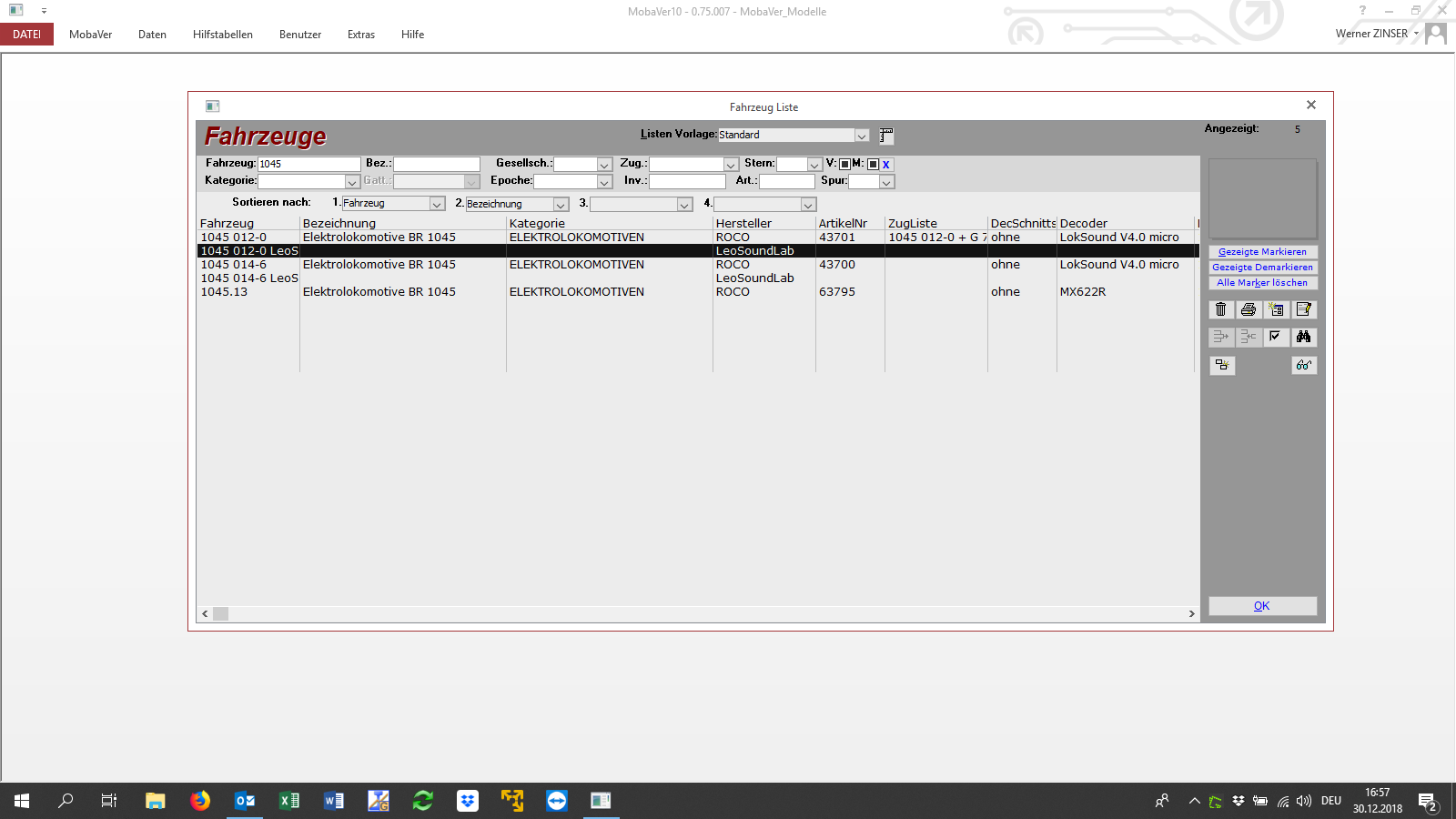Open Dropbox from the taskbar
The image size is (1456, 819).
[x=468, y=801]
